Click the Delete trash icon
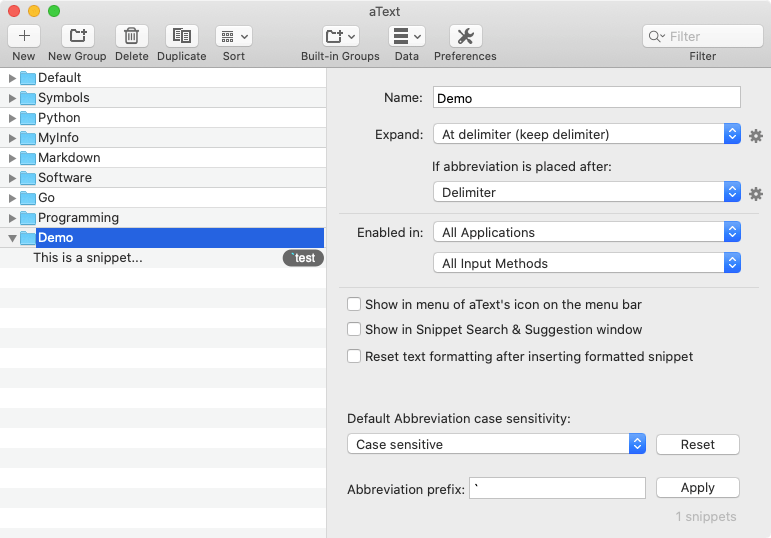Screen dimensions: 771x538 tap(131, 36)
